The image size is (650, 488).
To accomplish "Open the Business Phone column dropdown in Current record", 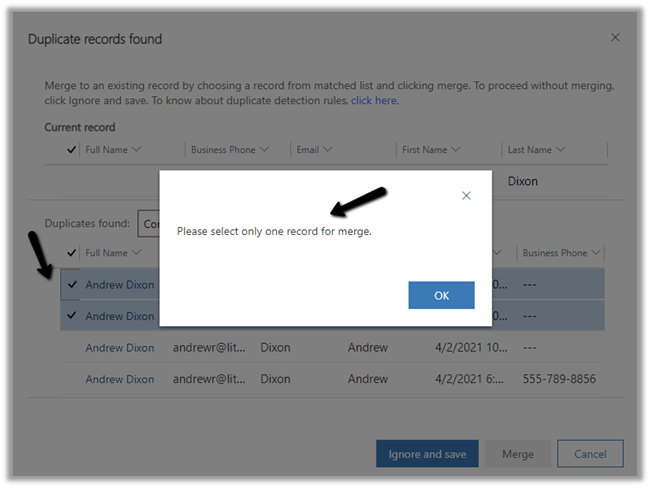I will pyautogui.click(x=229, y=150).
